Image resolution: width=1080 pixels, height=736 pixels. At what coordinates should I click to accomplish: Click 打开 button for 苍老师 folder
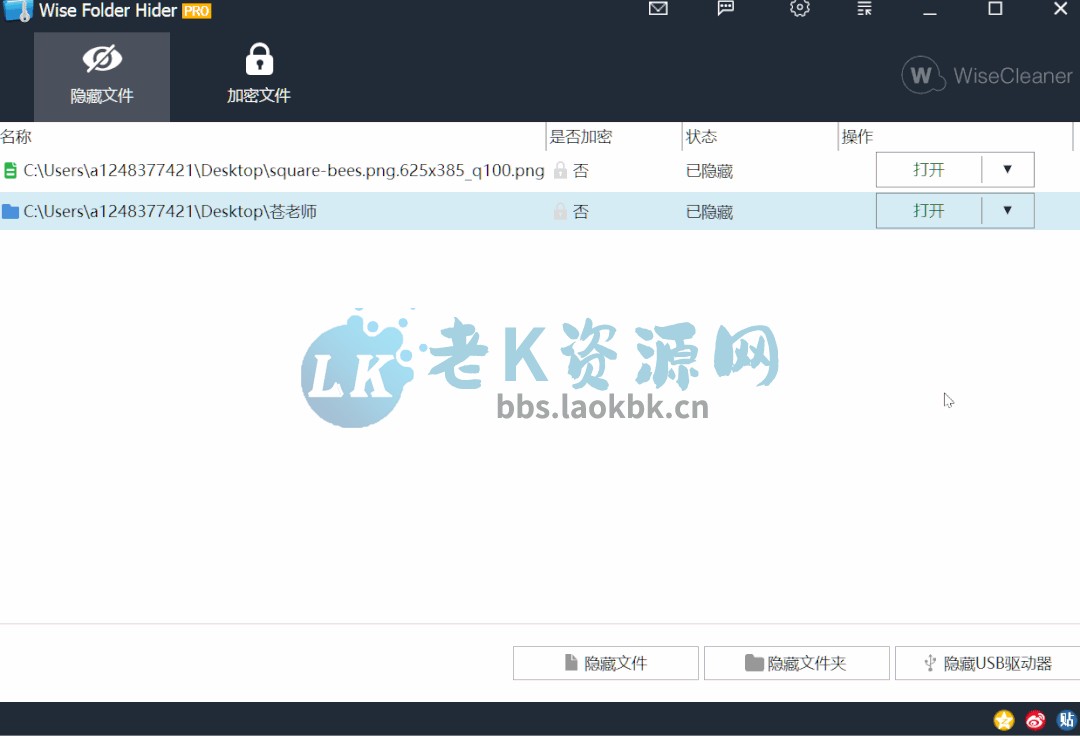[928, 211]
